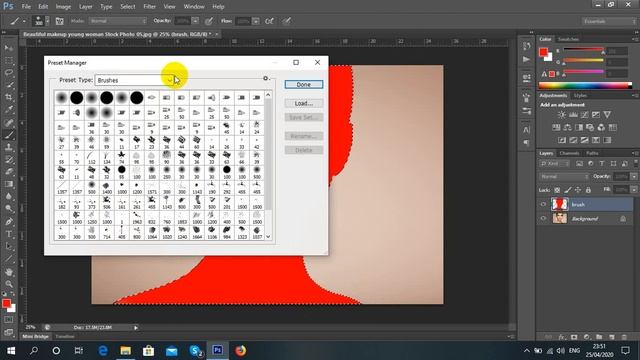Open the History panel icon

(x=527, y=46)
